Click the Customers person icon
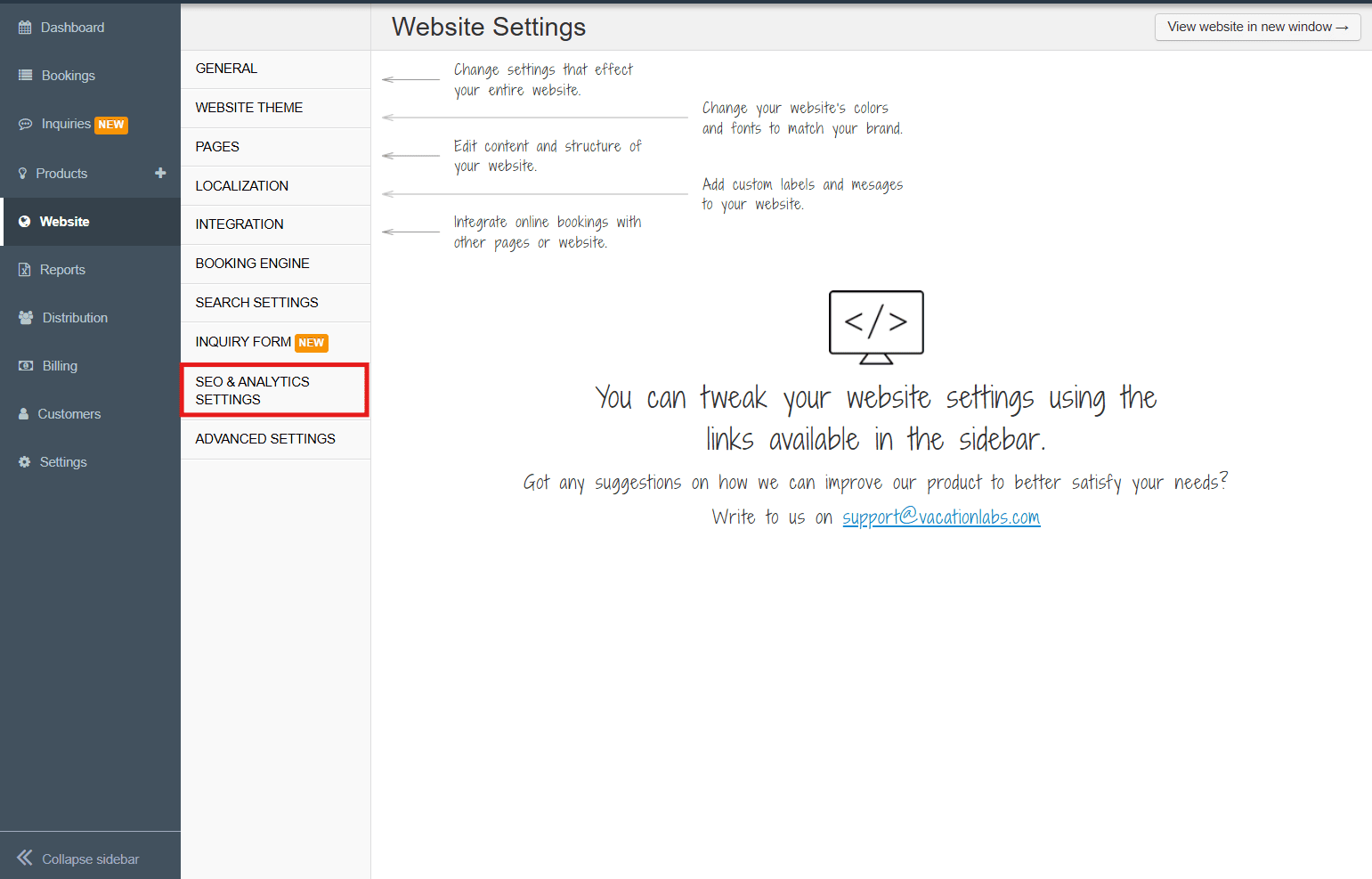The image size is (1372, 879). click(24, 414)
